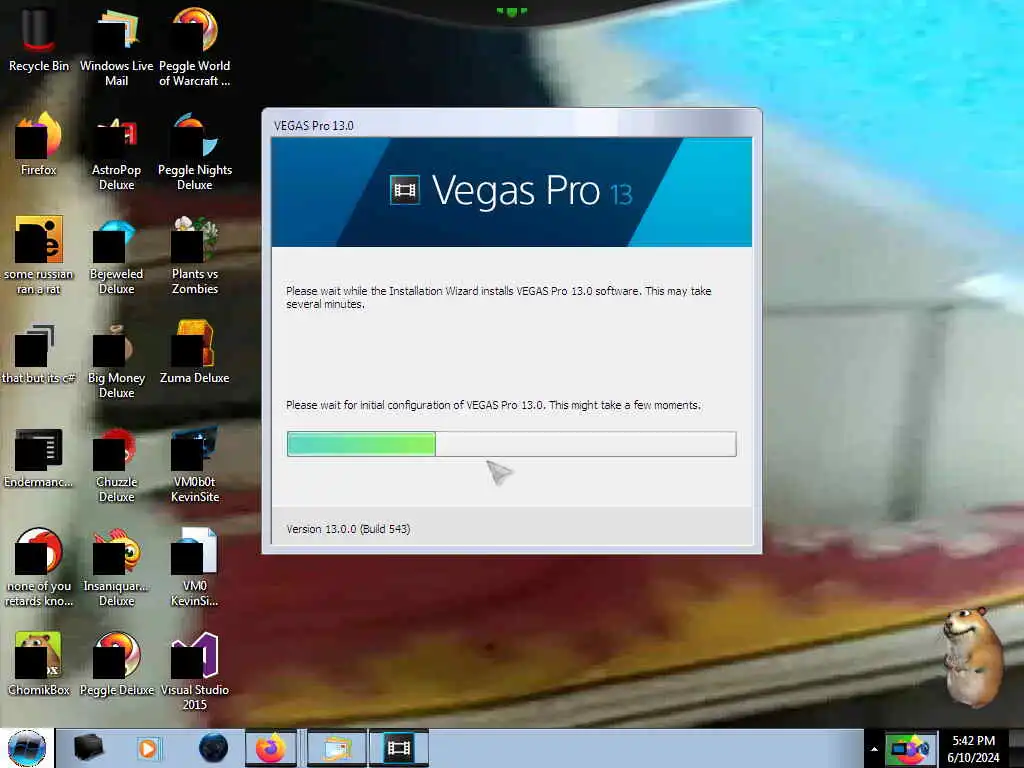Screen dimensions: 1024x768
Task: Select the ChomikBox desktop icon
Action: click(39, 664)
